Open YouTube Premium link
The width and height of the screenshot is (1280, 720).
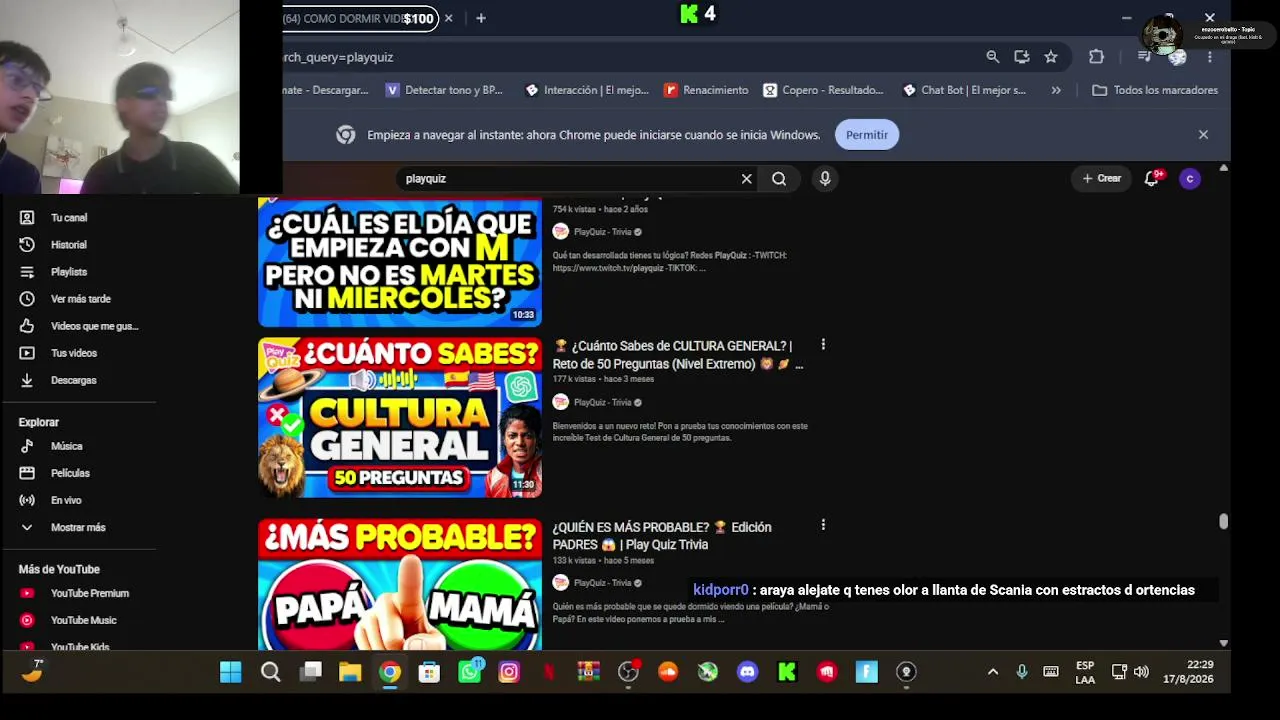coord(89,593)
